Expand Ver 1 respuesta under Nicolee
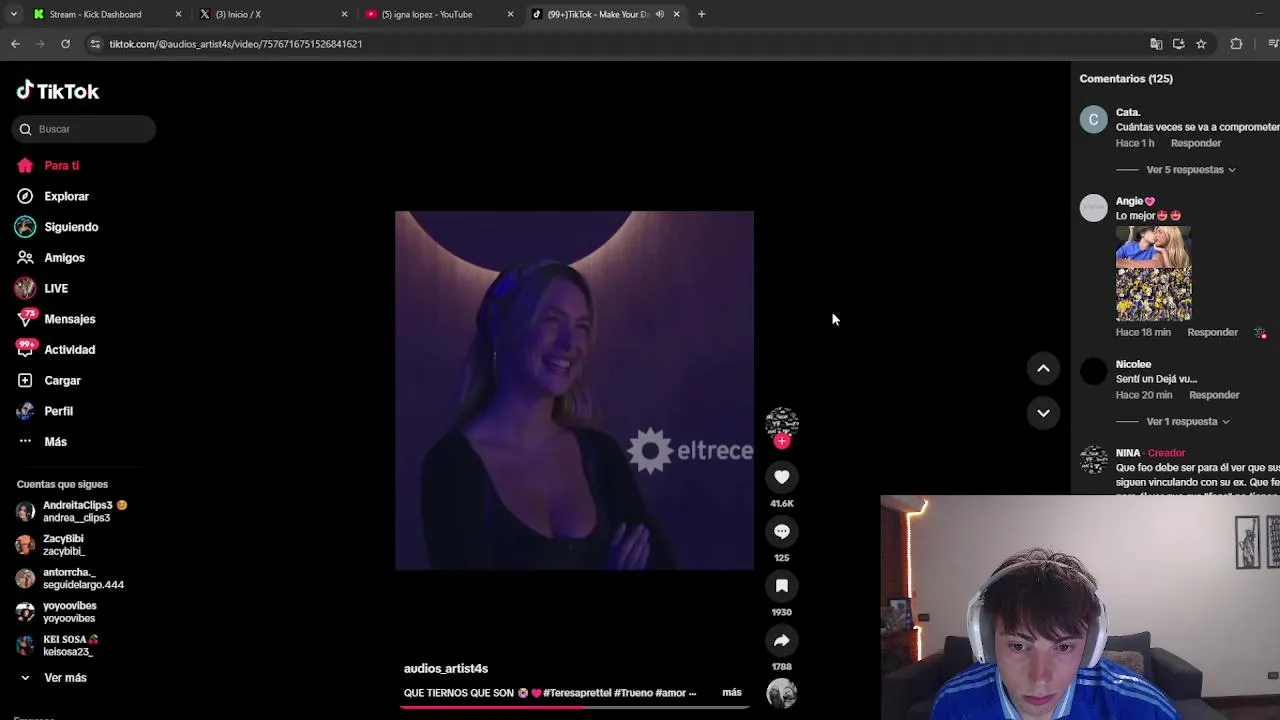The width and height of the screenshot is (1280, 720). point(1187,422)
